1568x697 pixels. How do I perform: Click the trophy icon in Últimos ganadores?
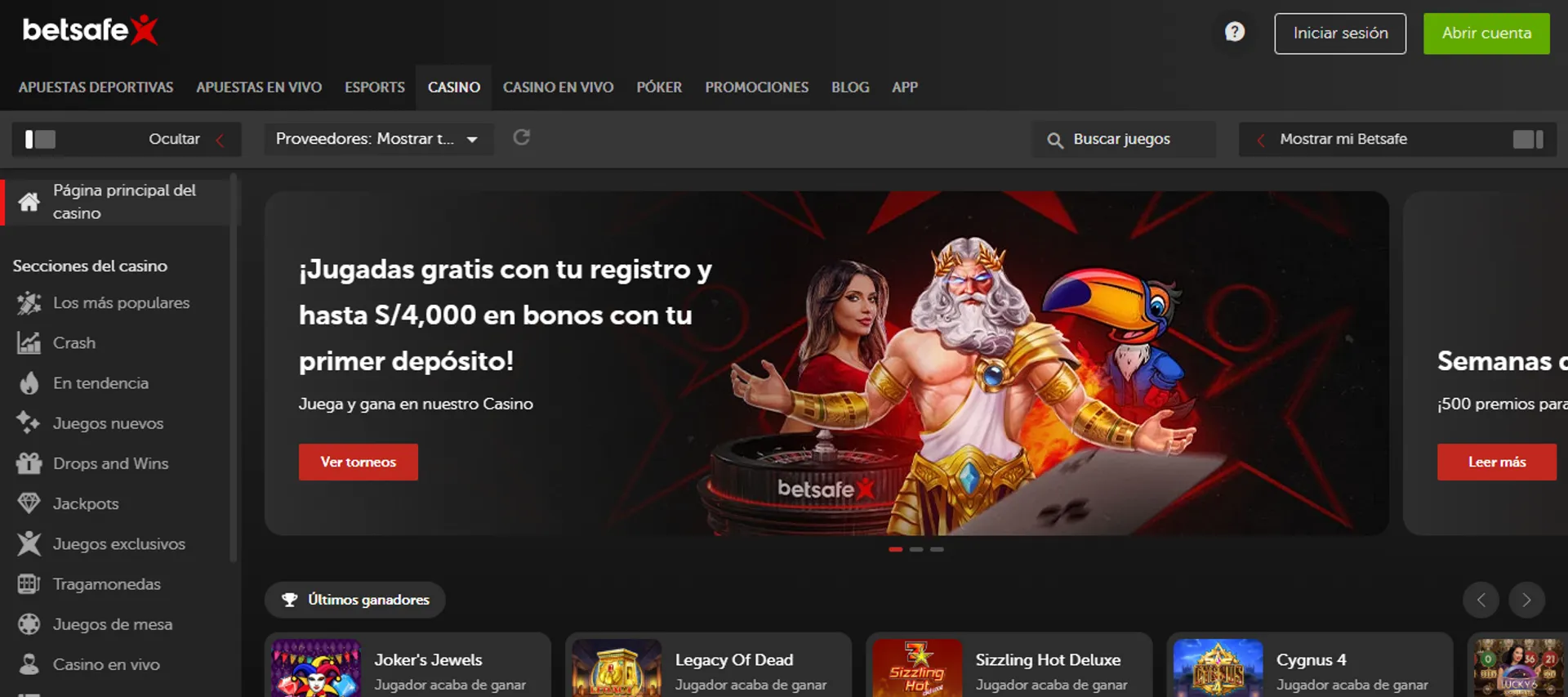pyautogui.click(x=289, y=600)
